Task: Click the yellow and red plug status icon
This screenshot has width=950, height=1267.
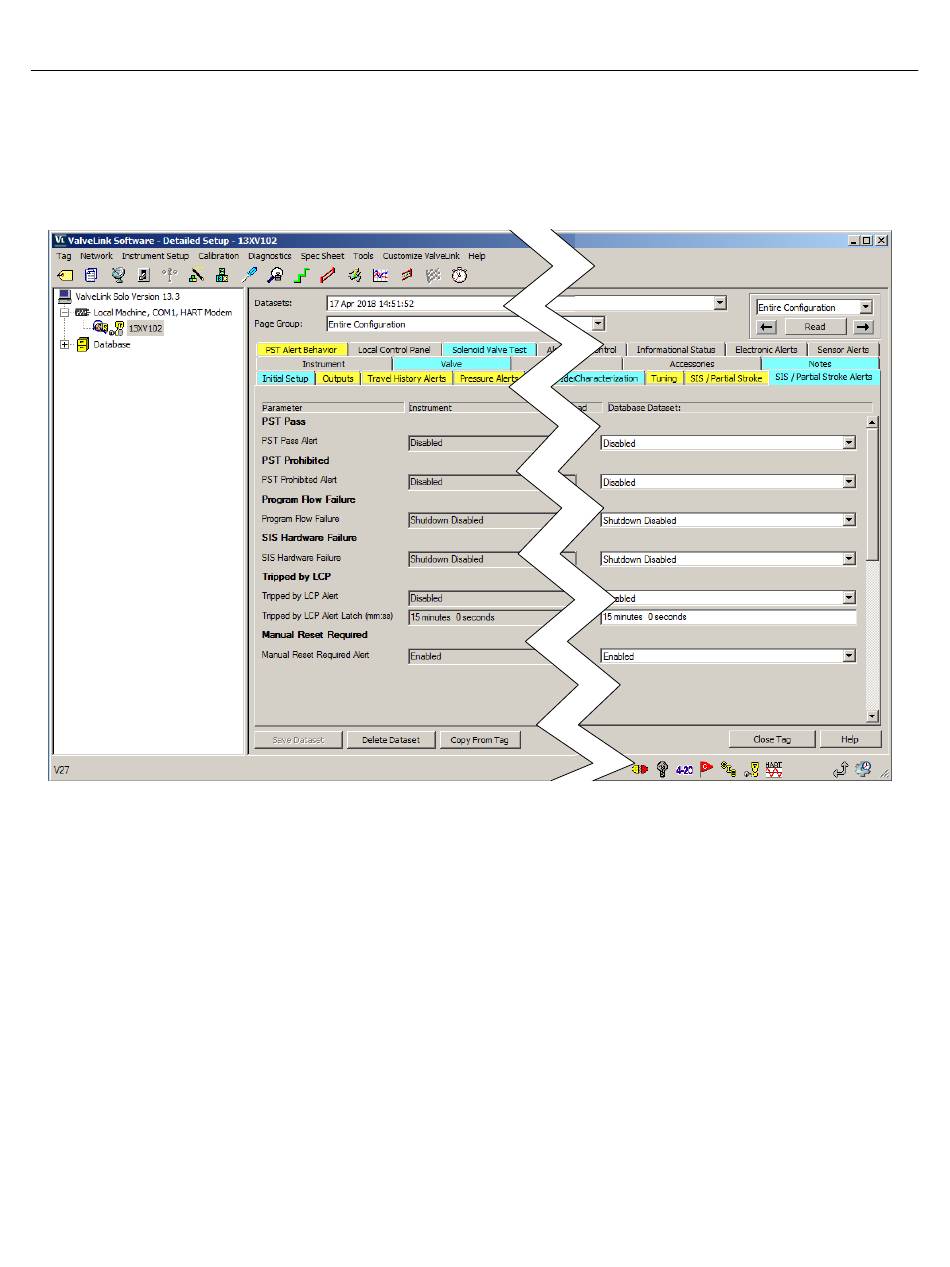Action: click(640, 769)
